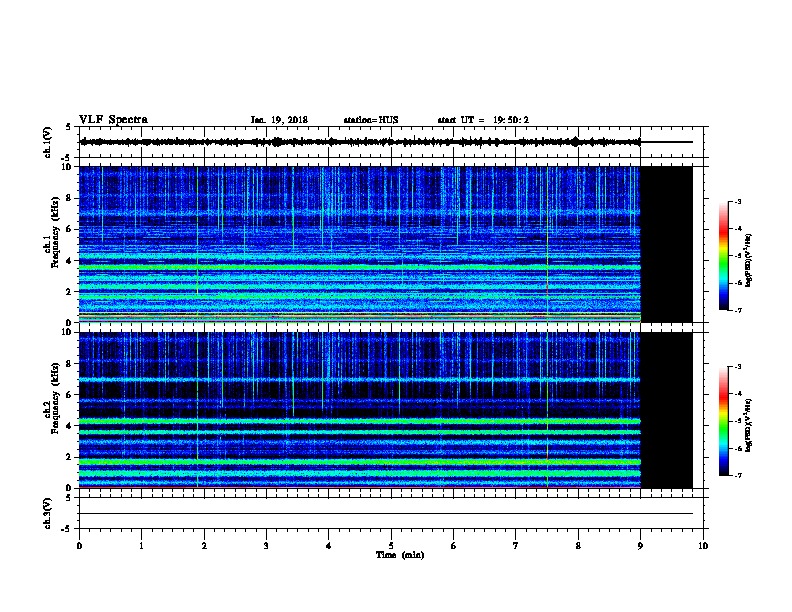This screenshot has width=792, height=612.
Task: Select the date text "Jan. 19, 2018"
Action: point(279,120)
